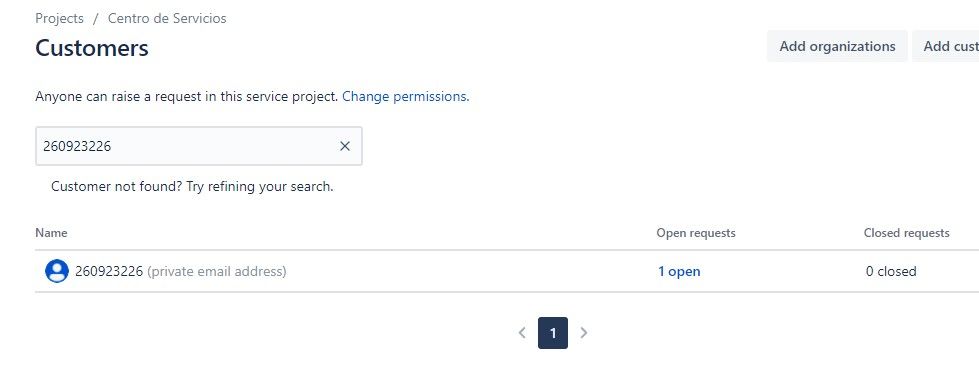Go to the next page using the right chevron
This screenshot has height=372, width=979.
click(584, 333)
